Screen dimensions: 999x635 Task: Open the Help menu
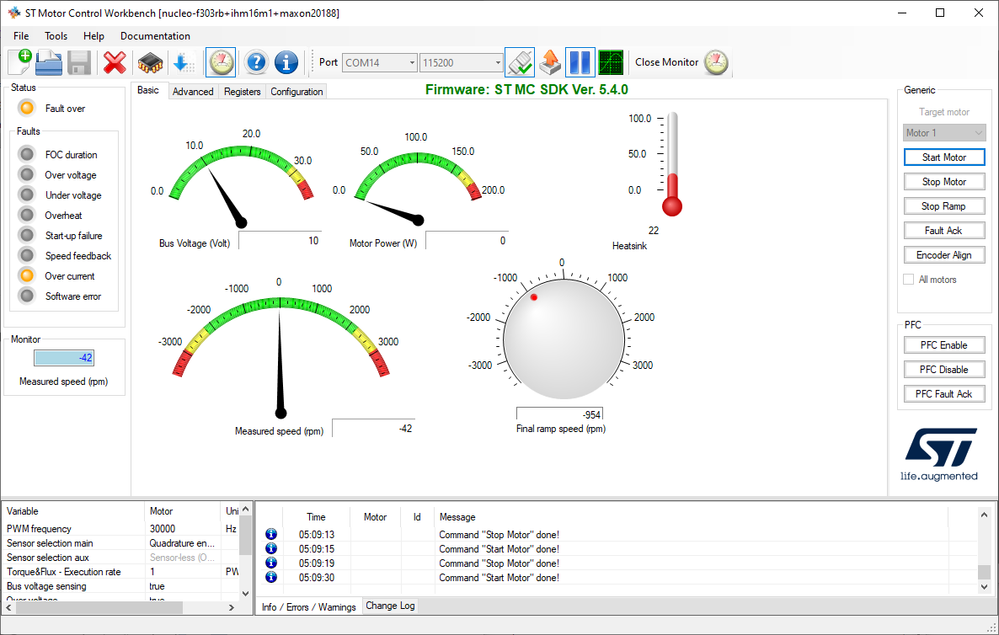(x=94, y=36)
